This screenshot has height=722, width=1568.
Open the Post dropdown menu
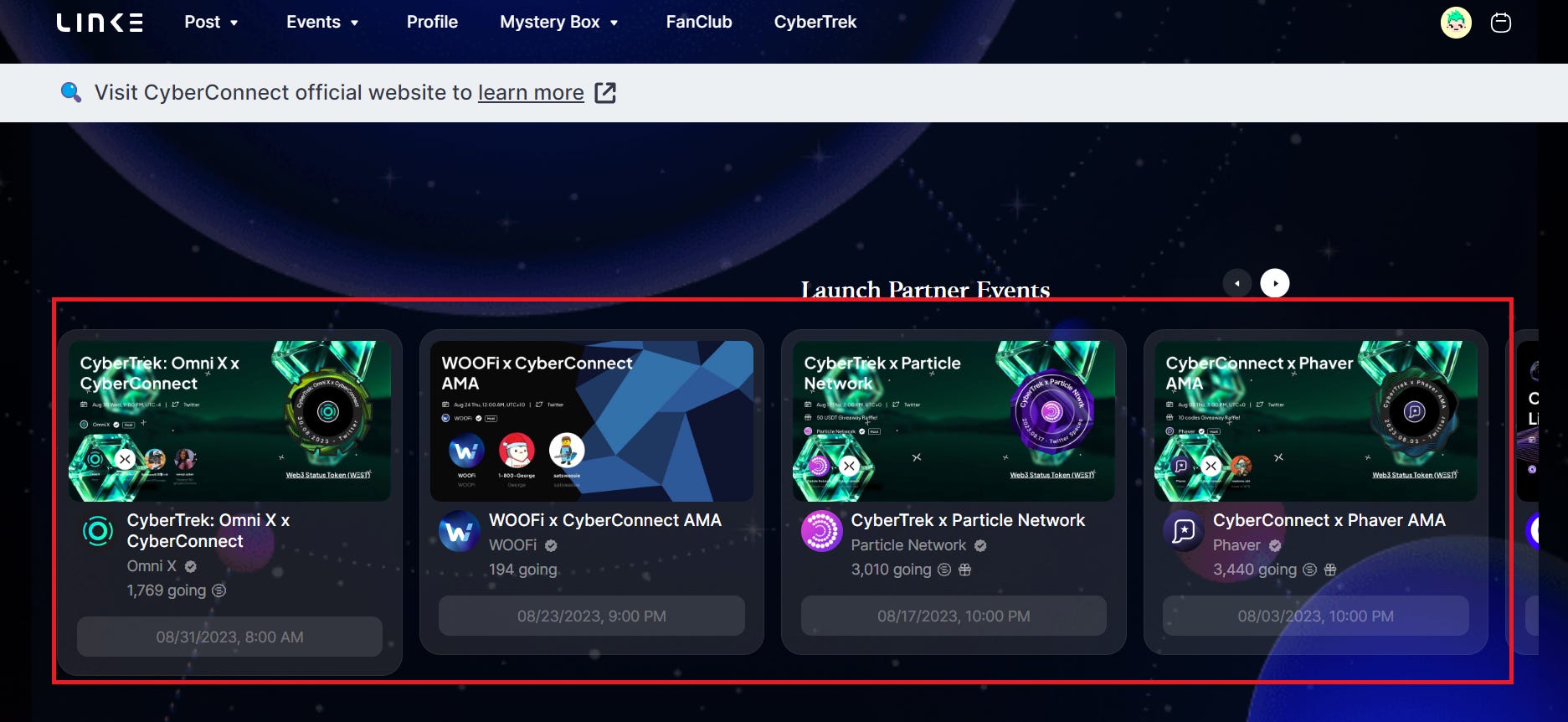click(x=211, y=22)
